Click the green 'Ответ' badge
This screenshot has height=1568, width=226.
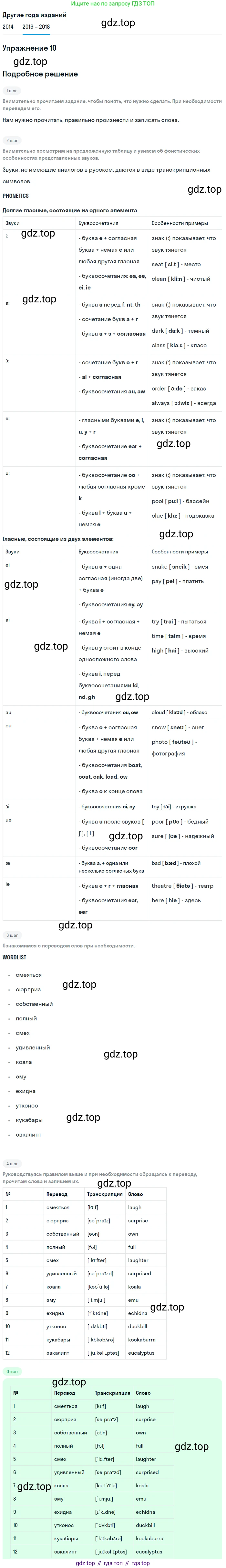pyautogui.click(x=12, y=1383)
